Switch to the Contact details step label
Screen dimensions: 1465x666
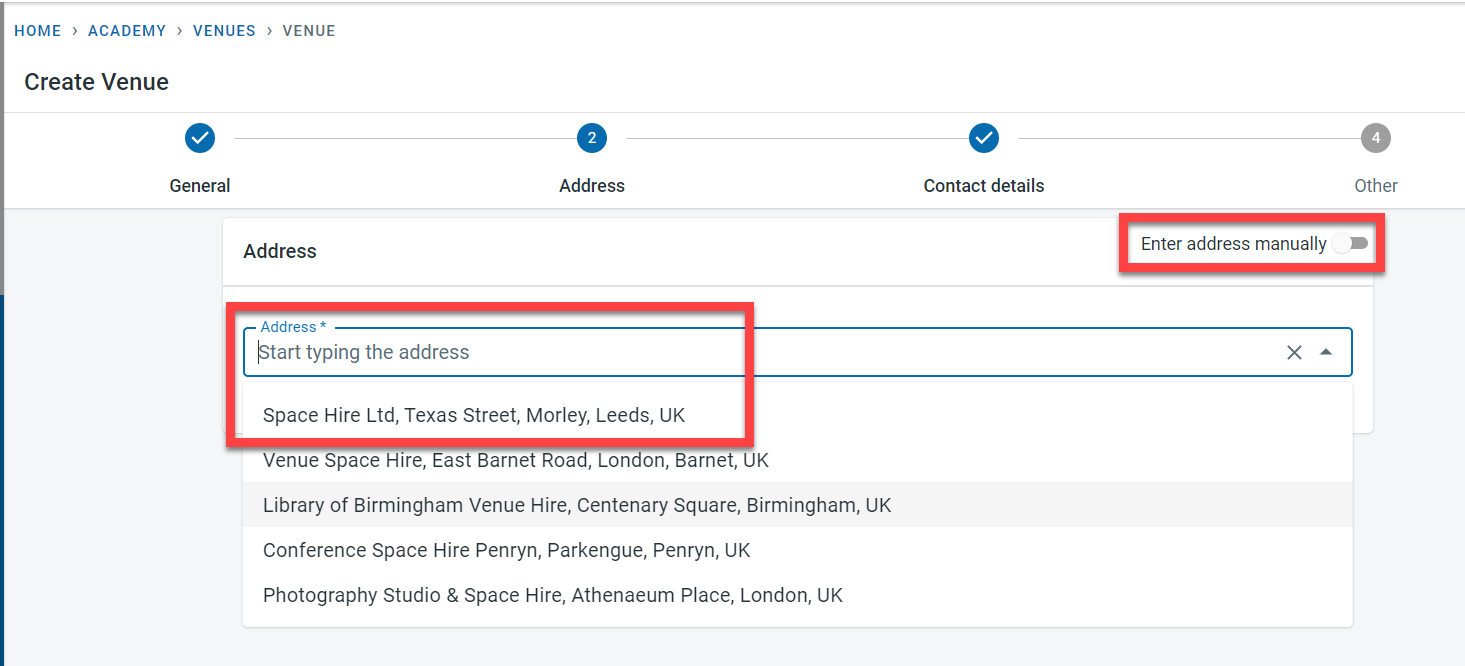point(984,186)
